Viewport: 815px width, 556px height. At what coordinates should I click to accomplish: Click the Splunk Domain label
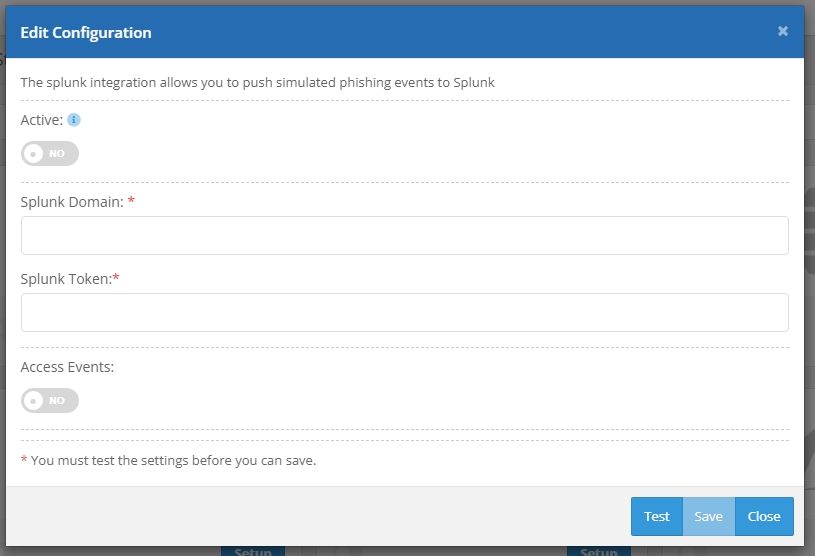pos(72,202)
